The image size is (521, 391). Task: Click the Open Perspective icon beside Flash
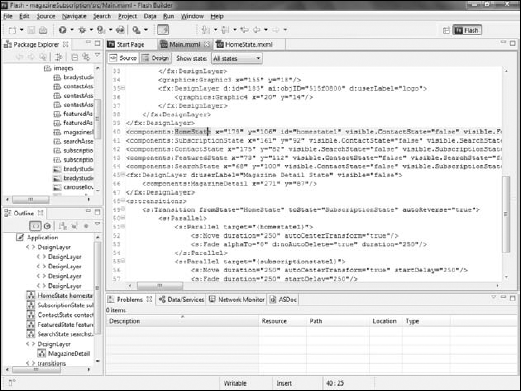point(446,30)
